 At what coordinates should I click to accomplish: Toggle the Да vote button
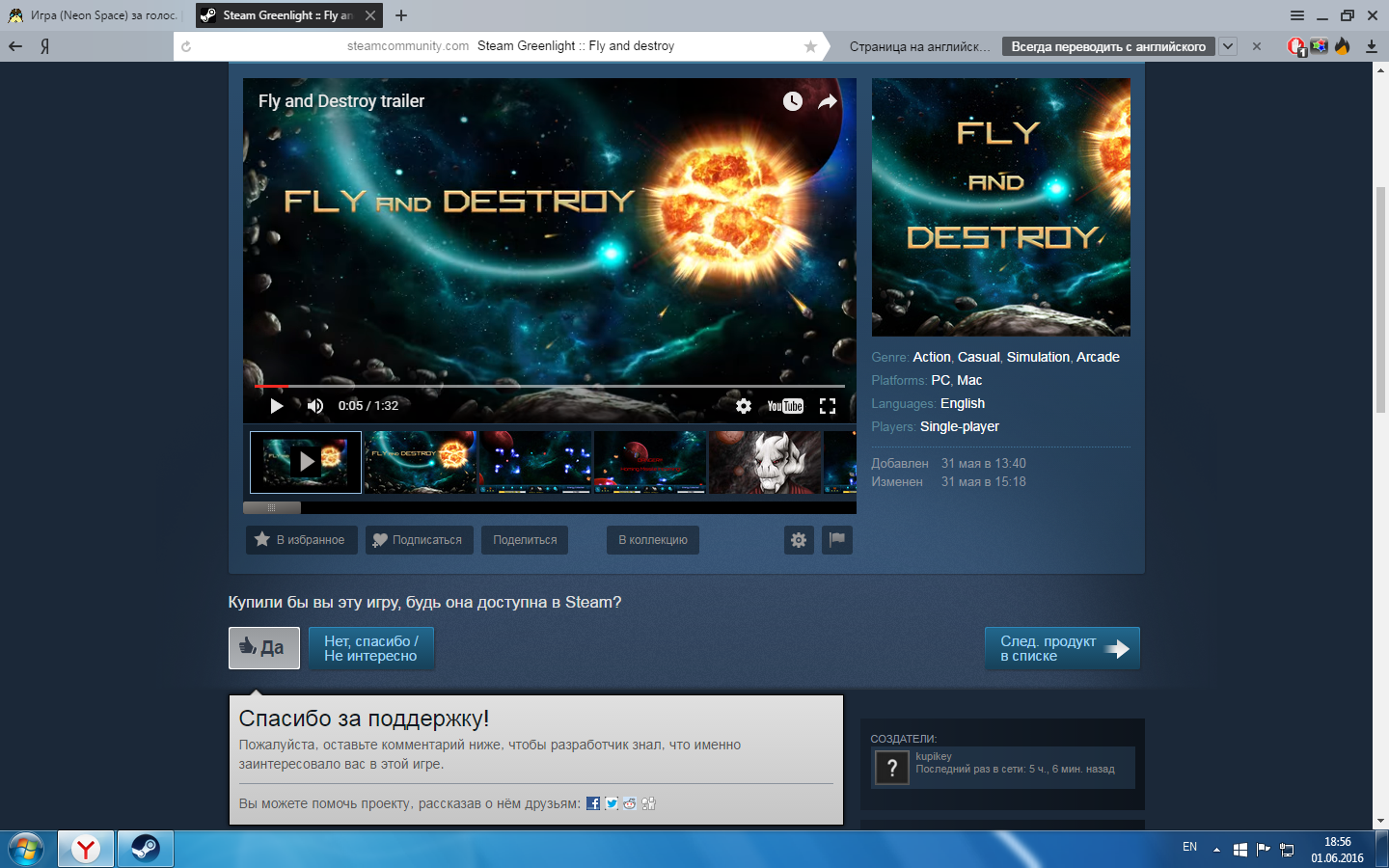pyautogui.click(x=264, y=648)
